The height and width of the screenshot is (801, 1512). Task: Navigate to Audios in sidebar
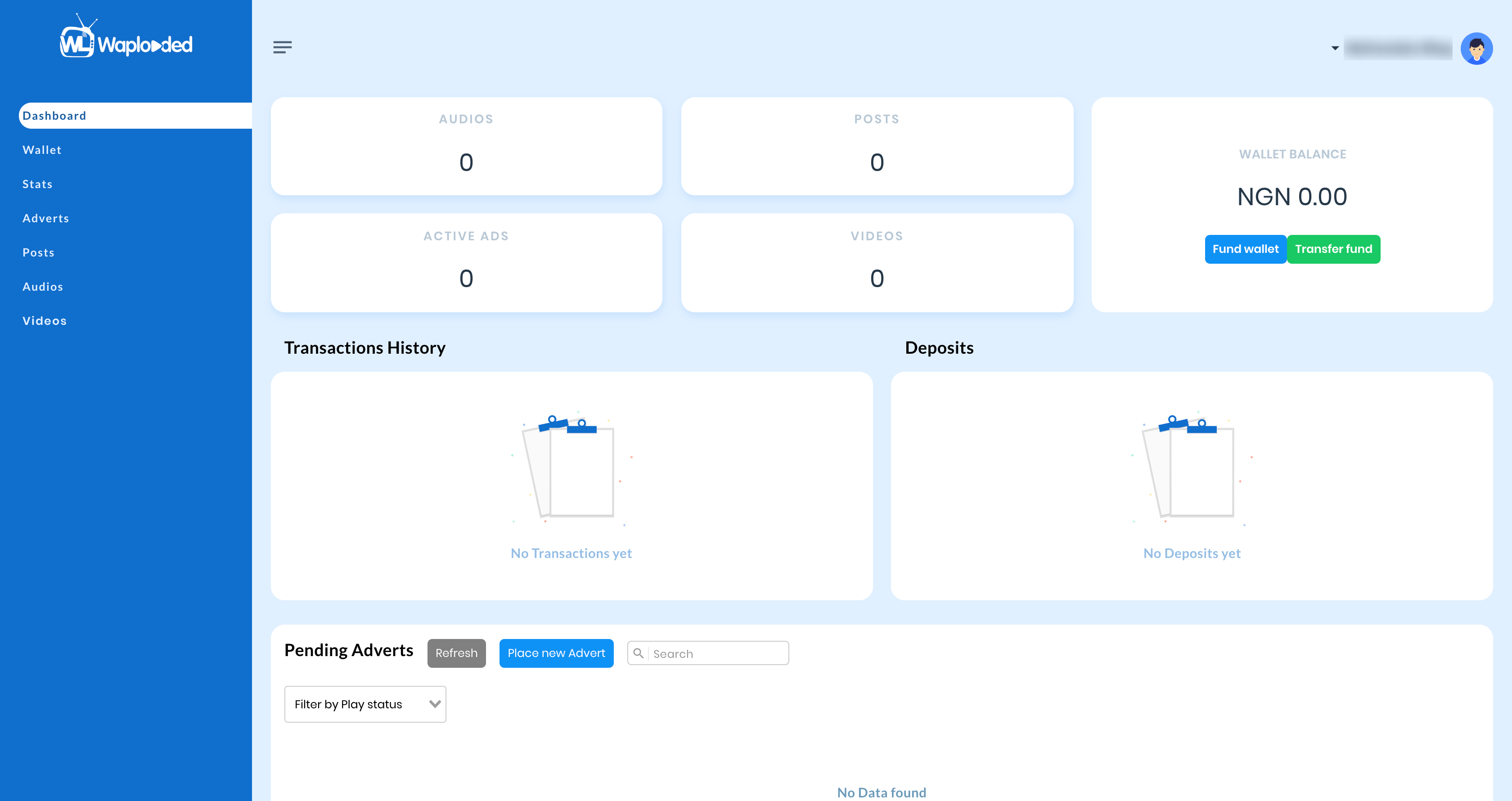coord(43,287)
